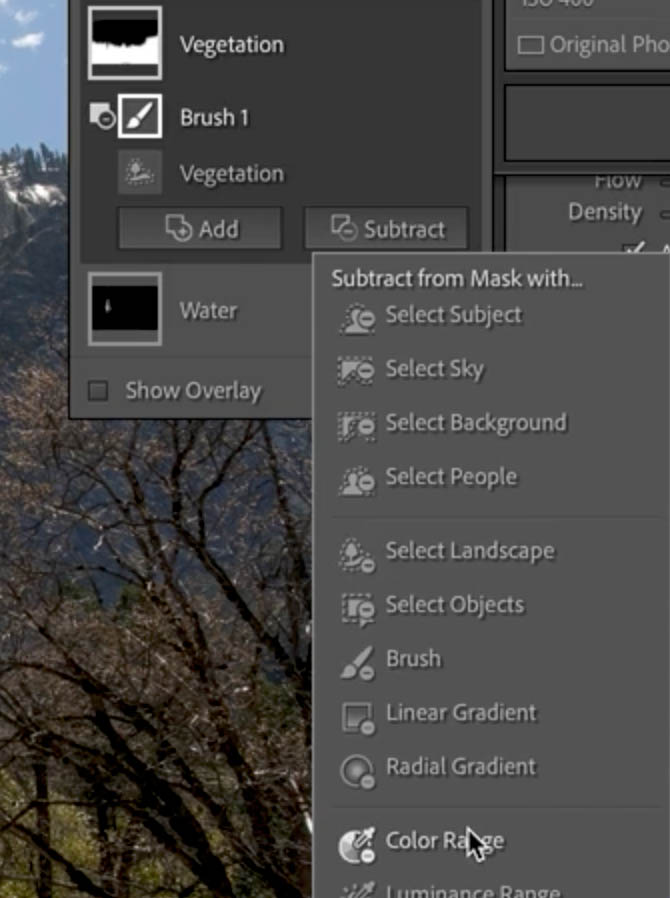Click the Select People icon

[357, 480]
